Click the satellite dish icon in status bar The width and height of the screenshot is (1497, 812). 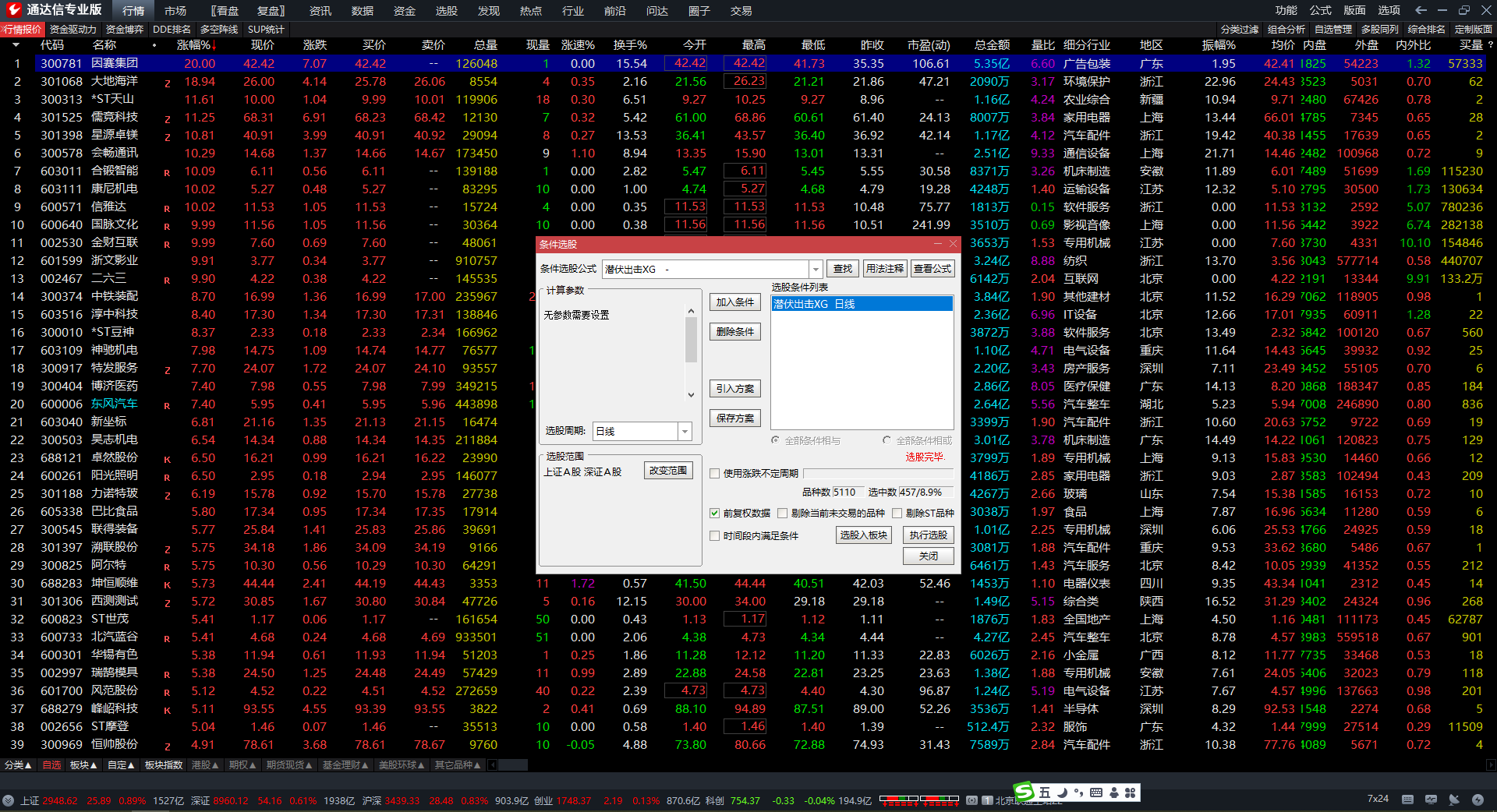coord(1454,800)
